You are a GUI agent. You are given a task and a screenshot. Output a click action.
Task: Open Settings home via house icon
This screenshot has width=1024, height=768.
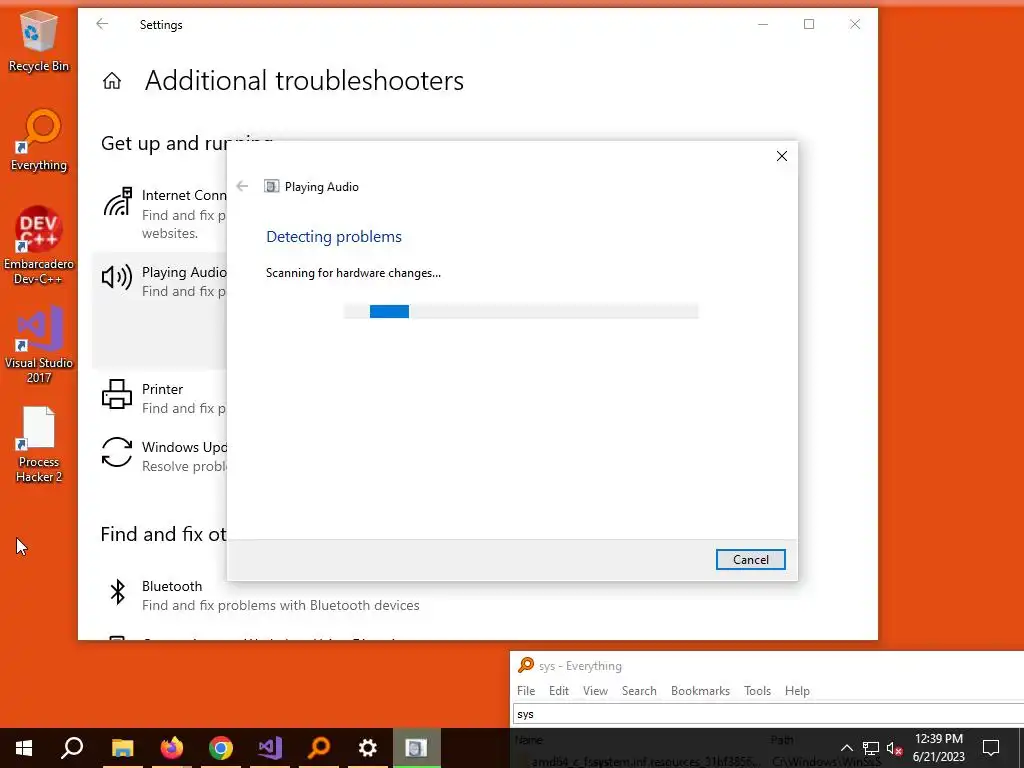pos(112,80)
